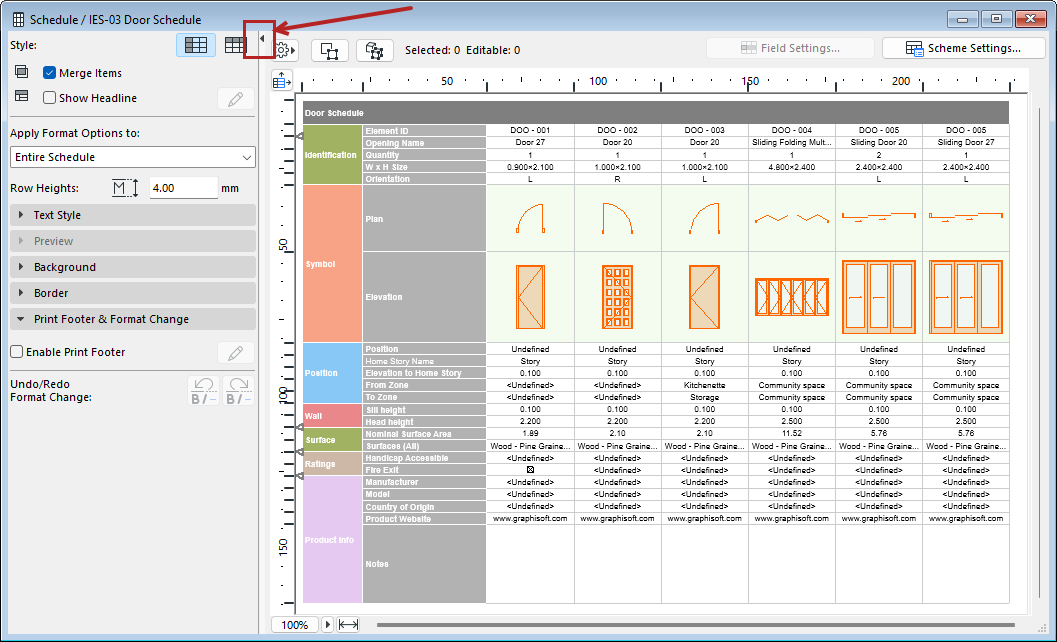Open Scheme Settings dialog
1057x642 pixels.
click(964, 48)
